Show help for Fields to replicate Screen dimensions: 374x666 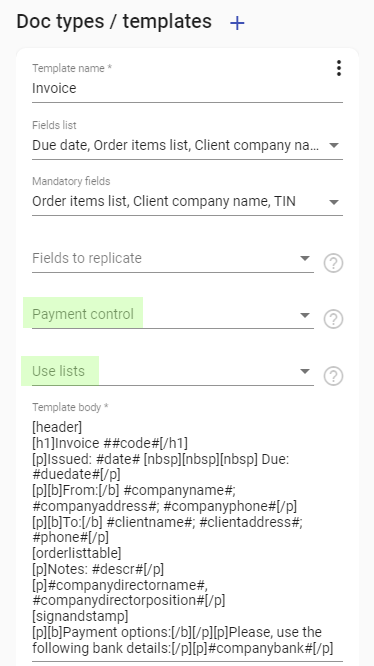pos(333,263)
